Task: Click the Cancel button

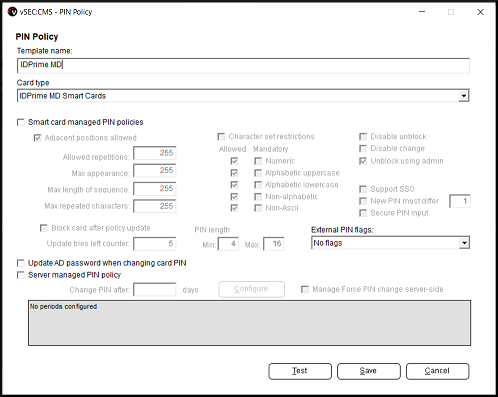Action: [x=437, y=371]
